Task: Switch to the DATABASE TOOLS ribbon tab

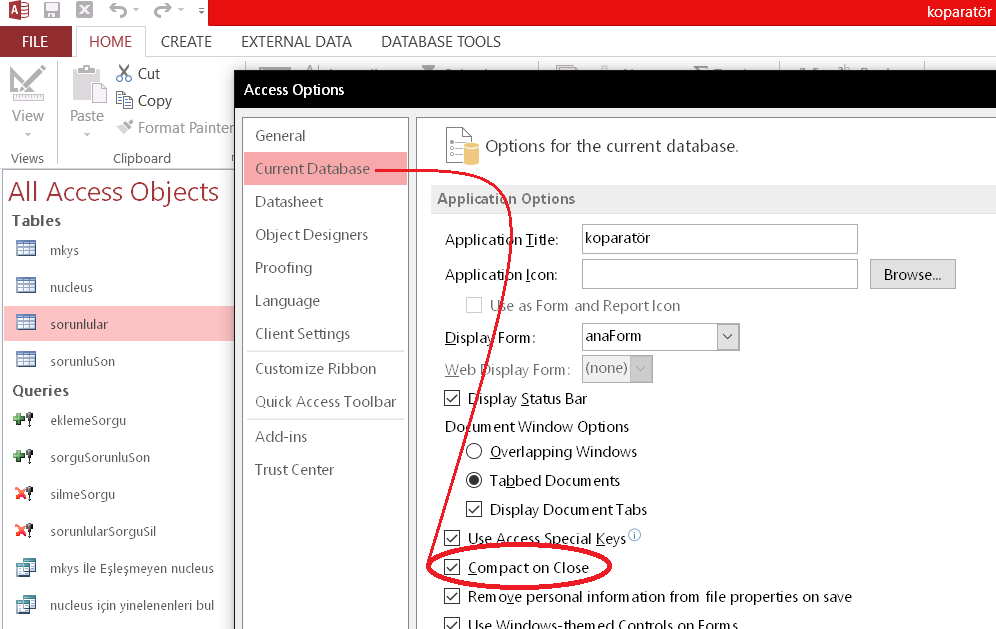Action: (440, 42)
